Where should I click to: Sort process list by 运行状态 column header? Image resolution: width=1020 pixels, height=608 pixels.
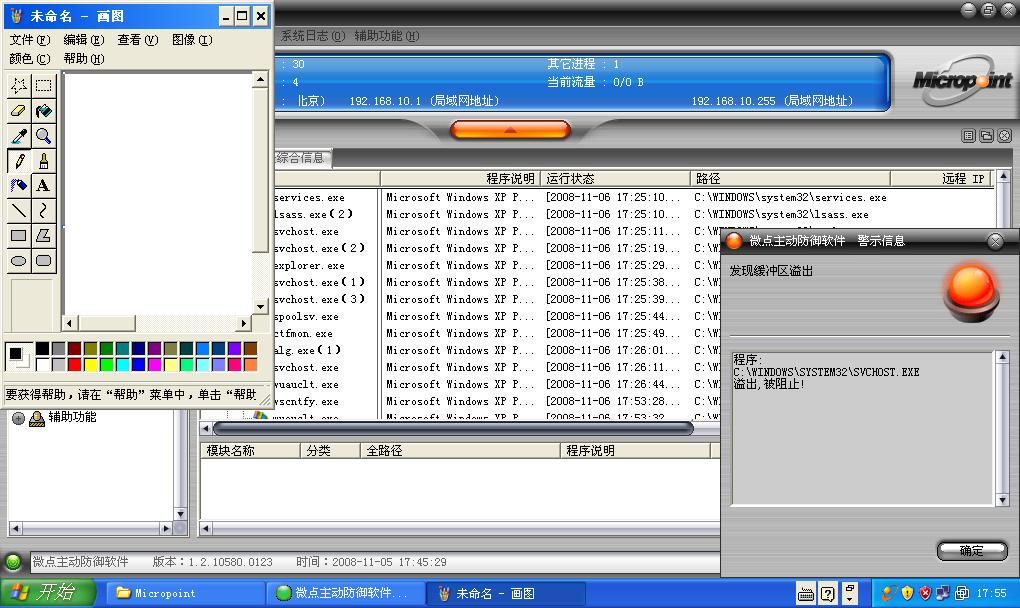[615, 179]
